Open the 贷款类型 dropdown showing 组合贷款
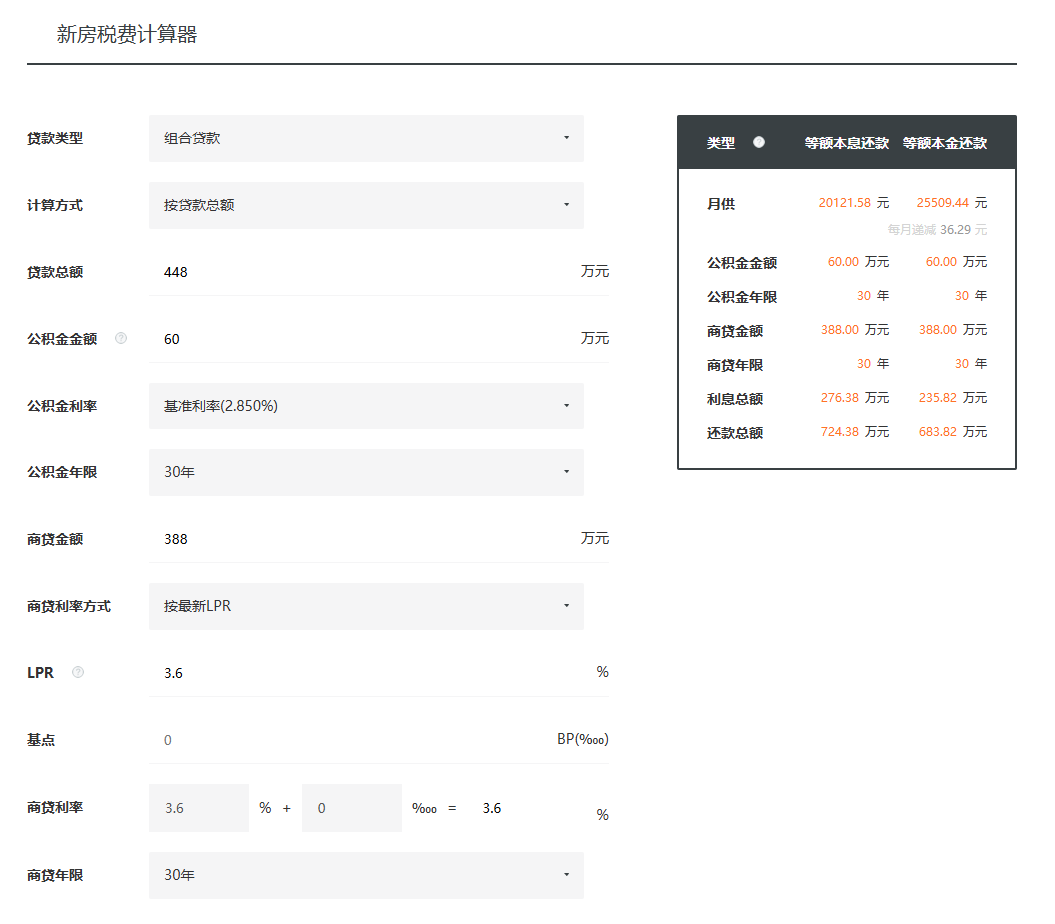Viewport: 1055px width, 924px height. (x=366, y=138)
